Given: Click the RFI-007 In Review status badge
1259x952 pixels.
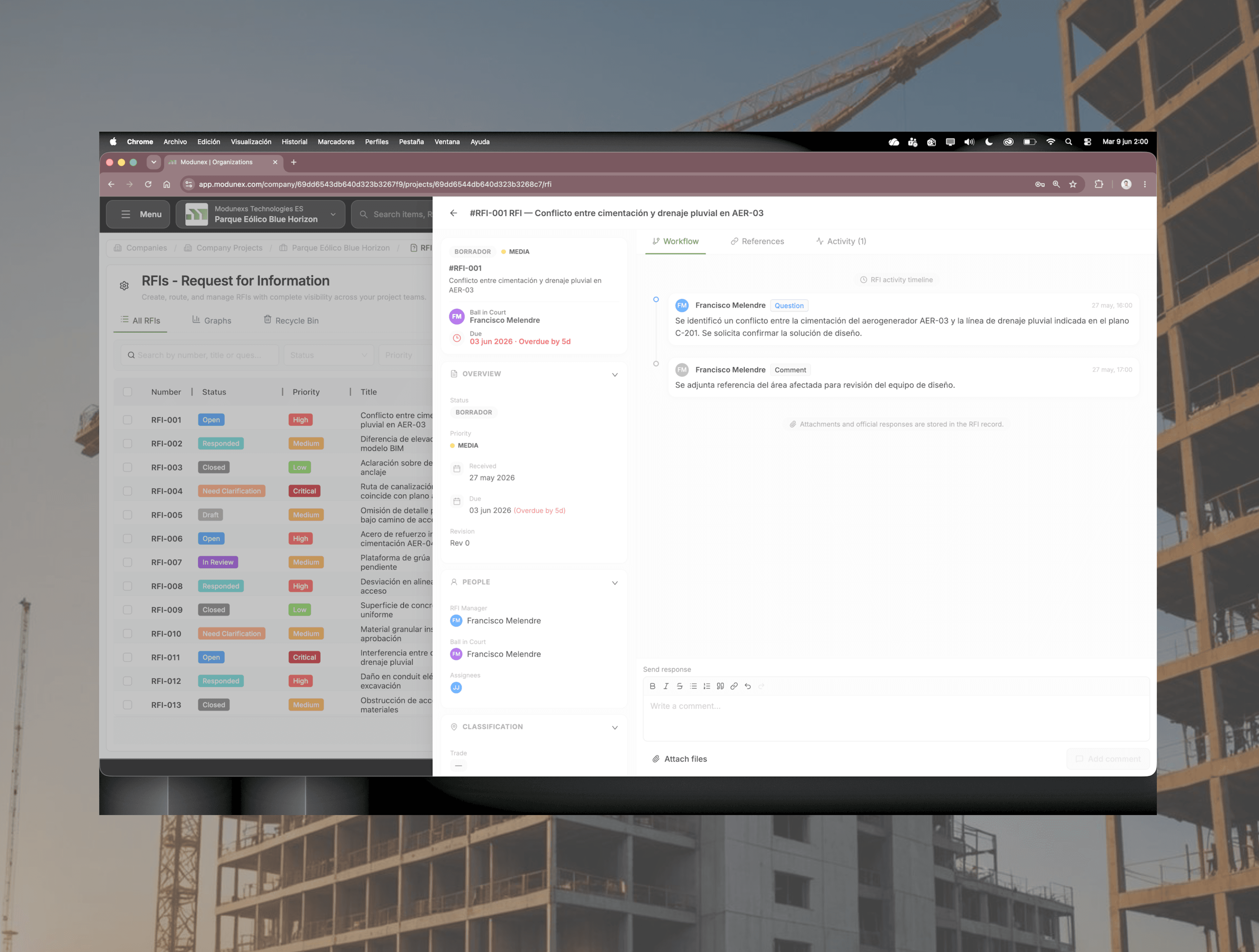Looking at the screenshot, I should (x=218, y=562).
